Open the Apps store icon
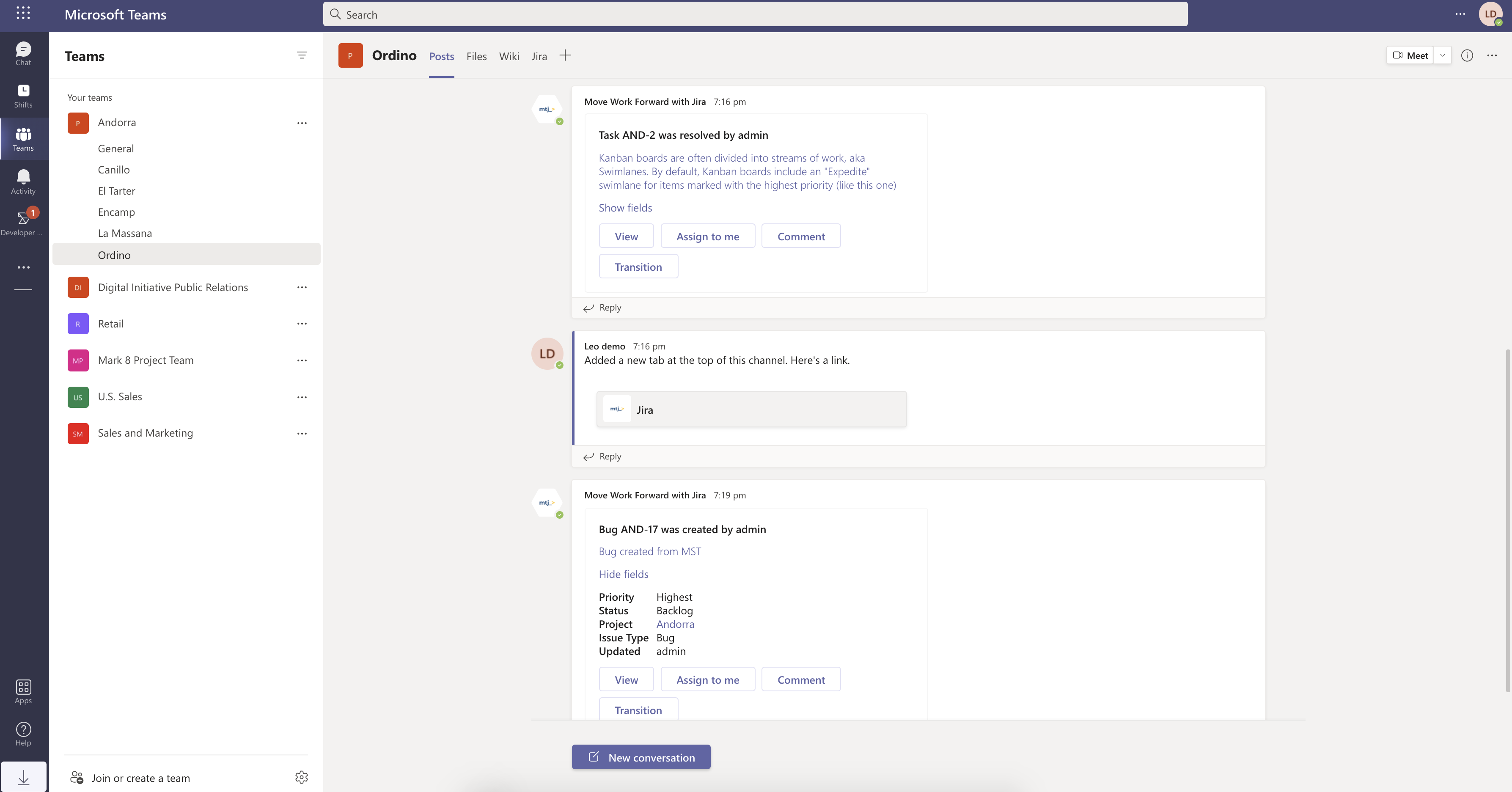Viewport: 1512px width, 792px height. point(23,691)
